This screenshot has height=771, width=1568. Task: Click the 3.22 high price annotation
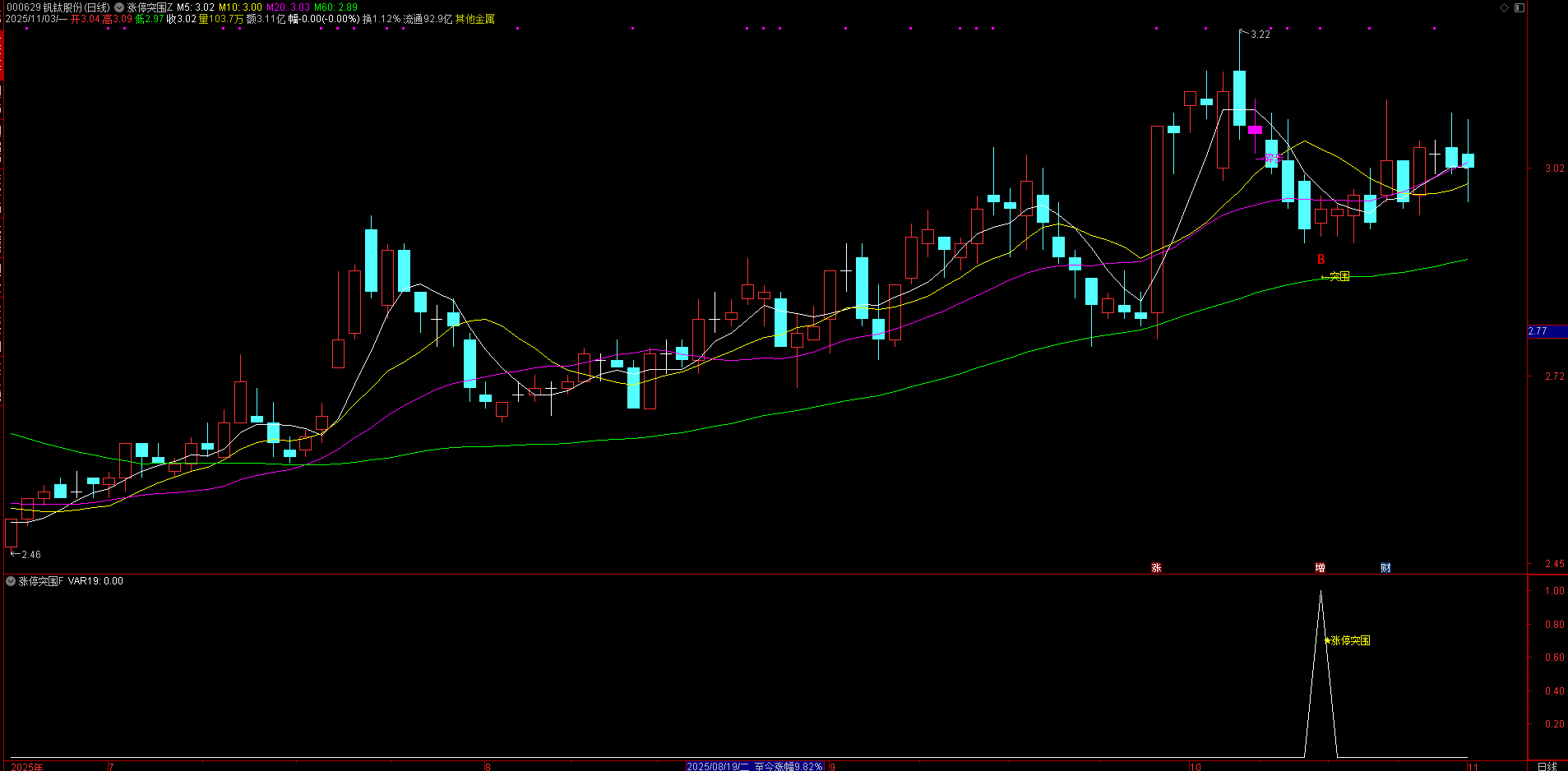[x=1260, y=35]
